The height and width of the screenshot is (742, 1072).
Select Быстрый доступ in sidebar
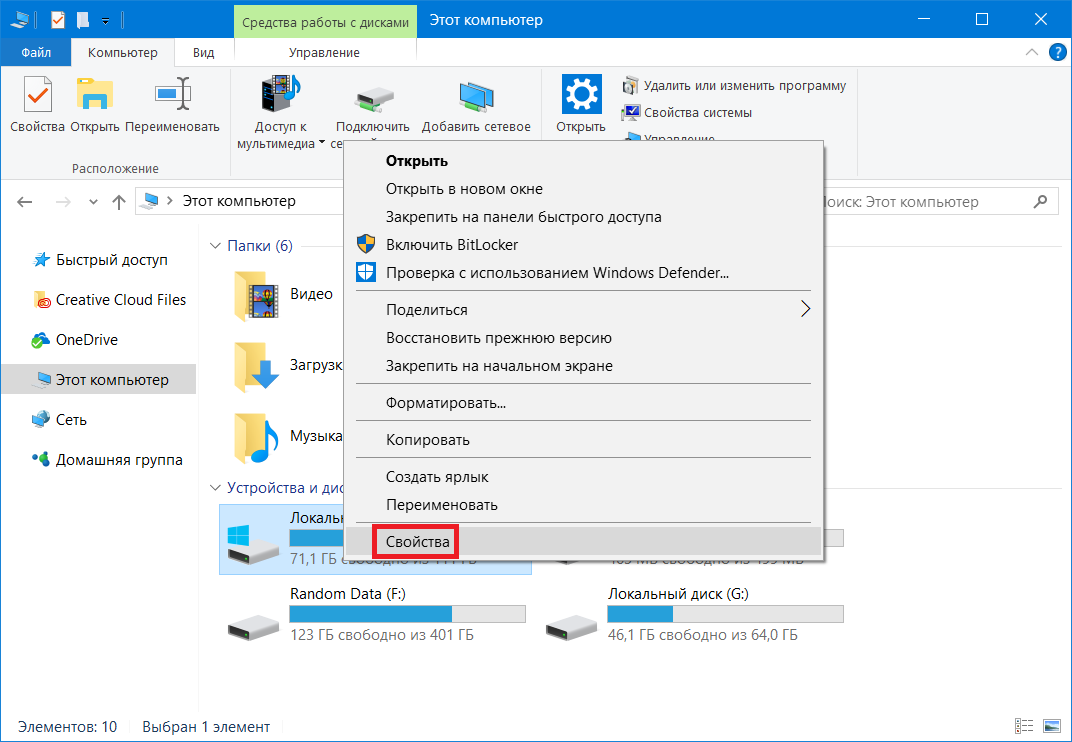(x=100, y=260)
